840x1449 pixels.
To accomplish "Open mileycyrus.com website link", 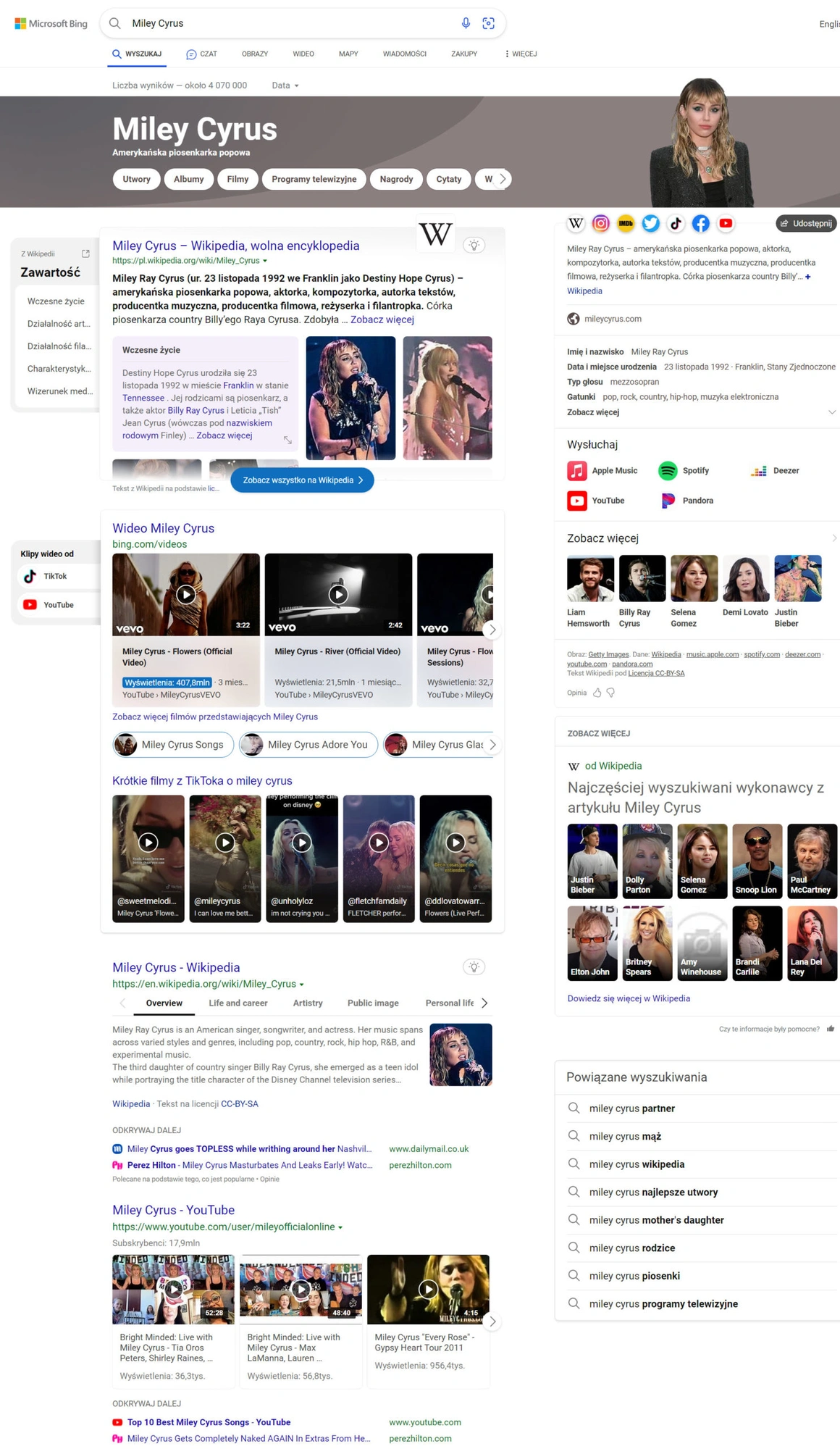I will tap(613, 319).
